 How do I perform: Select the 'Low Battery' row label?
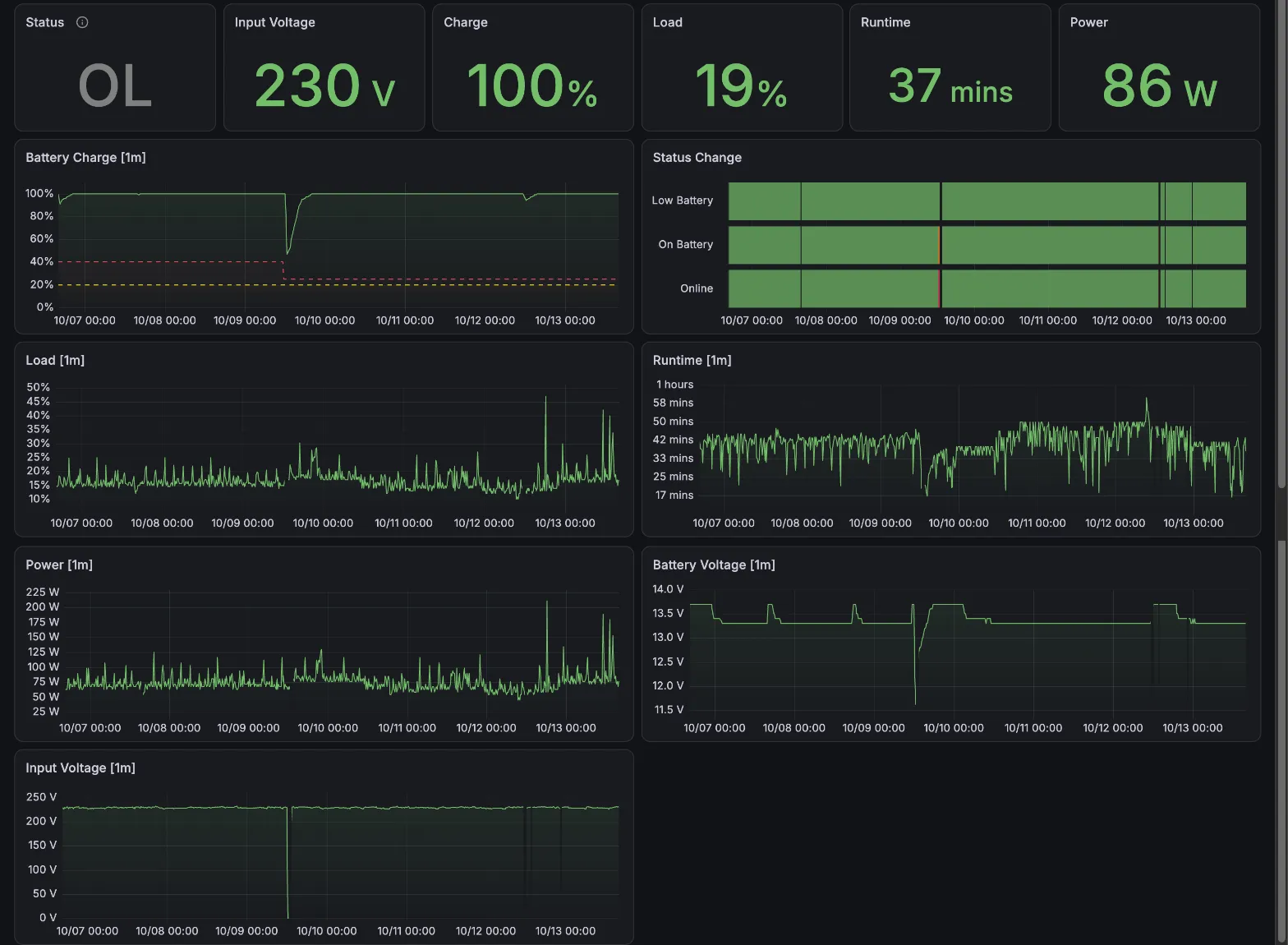(x=683, y=201)
